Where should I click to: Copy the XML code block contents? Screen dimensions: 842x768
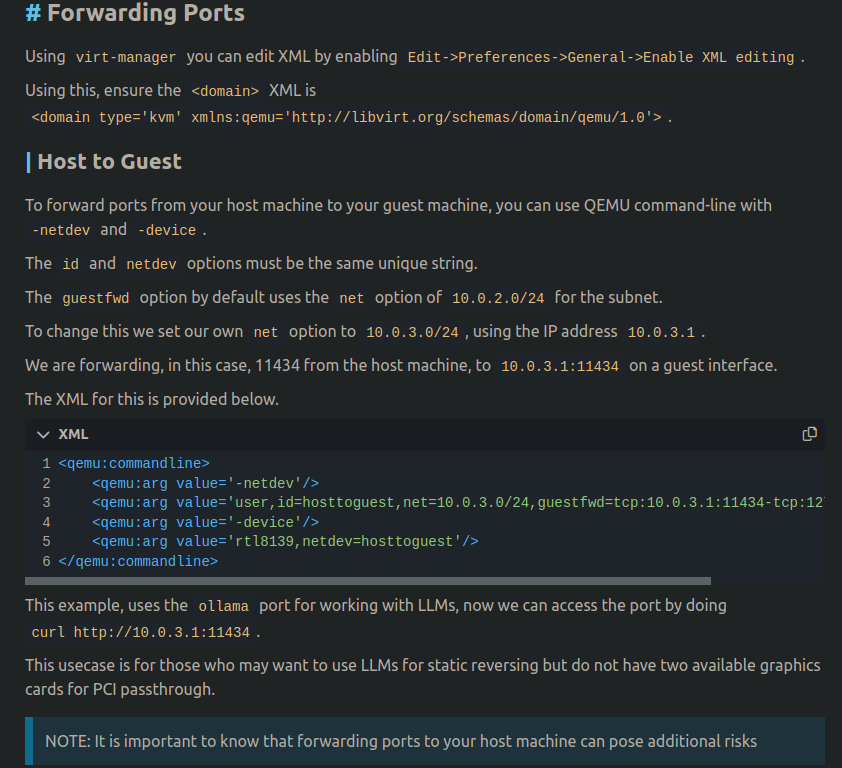tap(809, 434)
